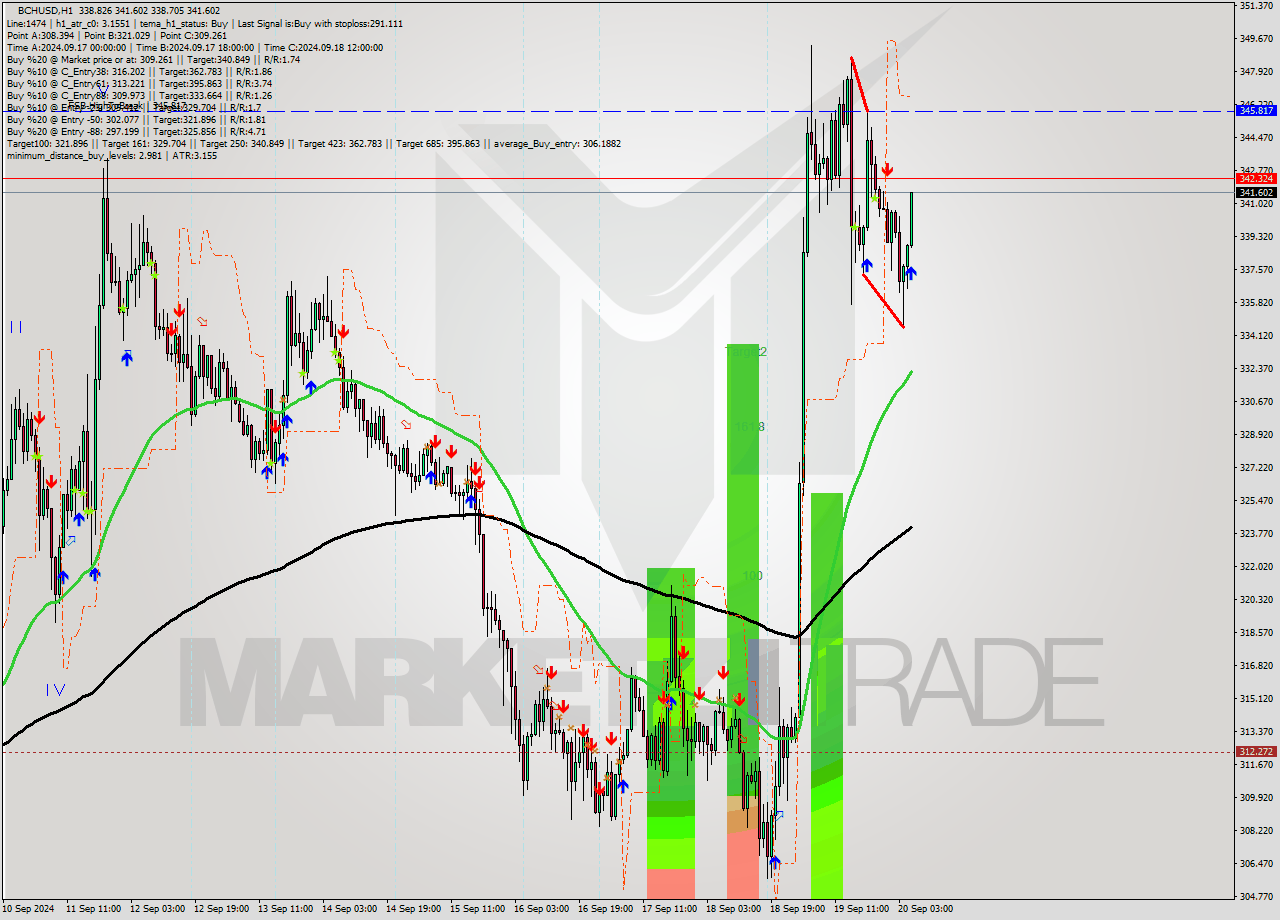Select the 309.920 price axis label
This screenshot has height=920, width=1280.
click(1256, 798)
